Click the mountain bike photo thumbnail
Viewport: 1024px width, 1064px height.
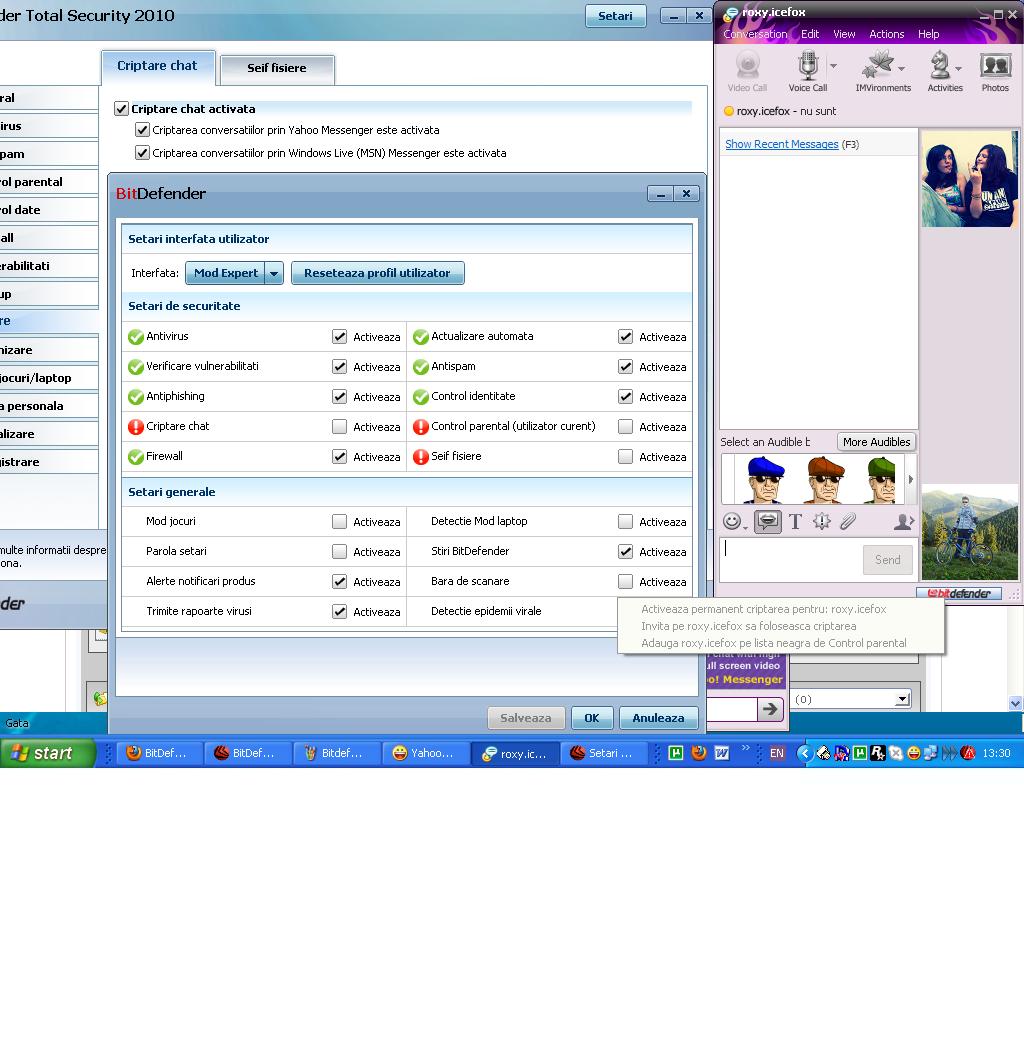point(970,532)
